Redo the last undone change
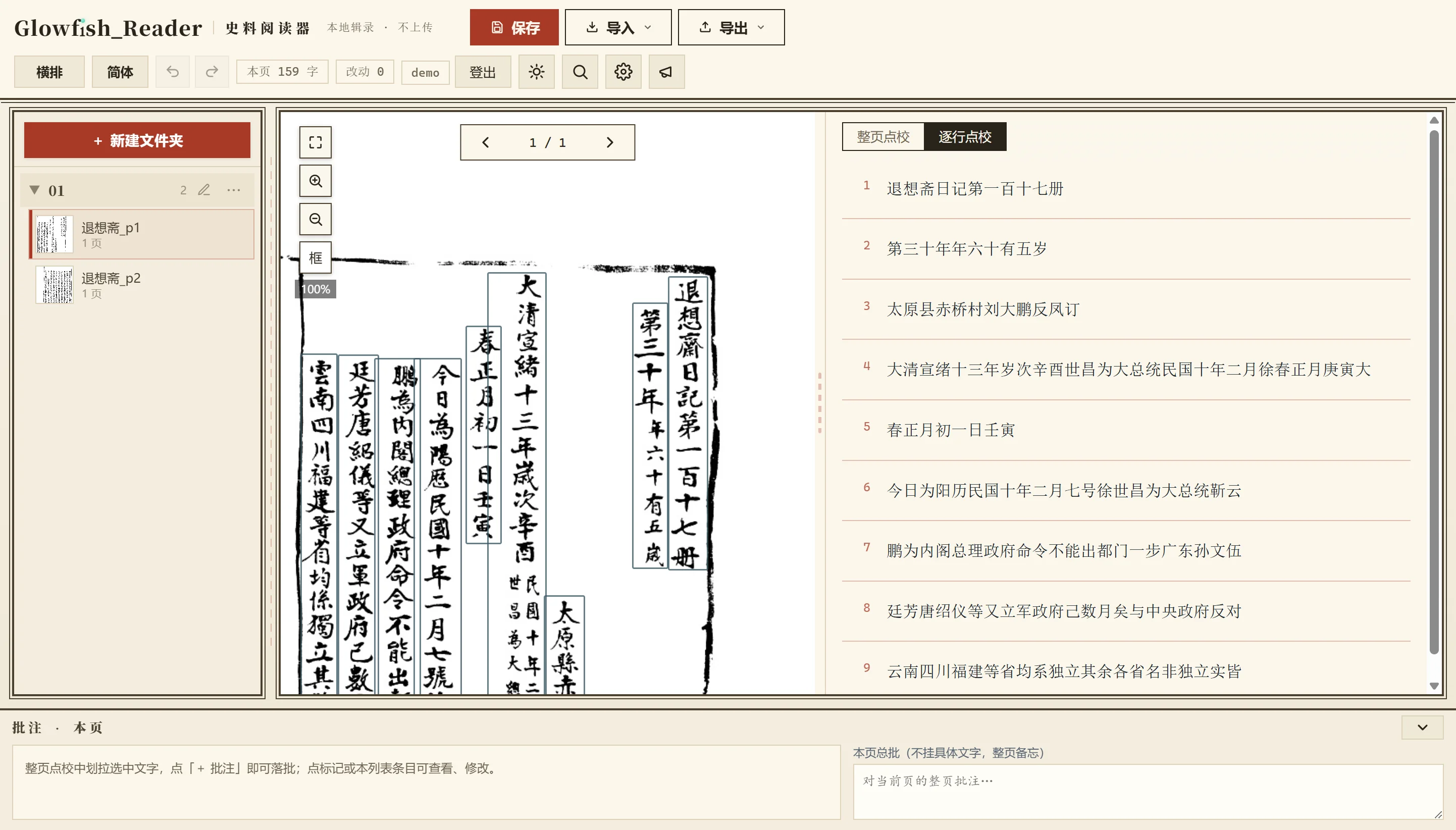 [x=212, y=72]
